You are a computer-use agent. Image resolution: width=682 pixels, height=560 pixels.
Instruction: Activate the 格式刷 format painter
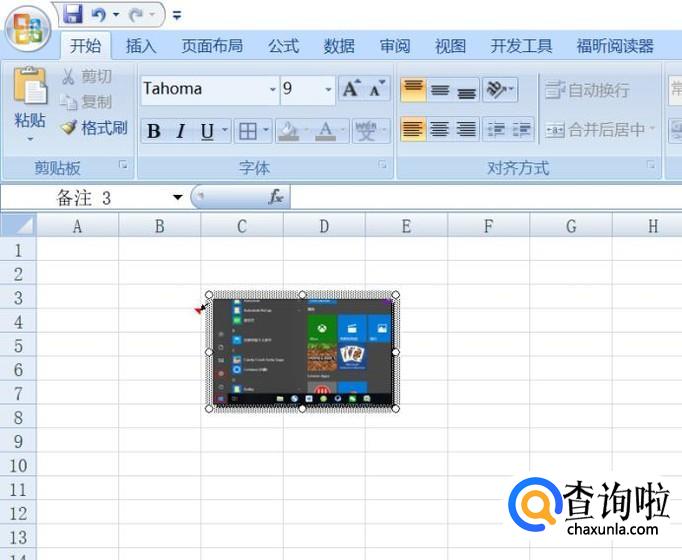pos(94,127)
